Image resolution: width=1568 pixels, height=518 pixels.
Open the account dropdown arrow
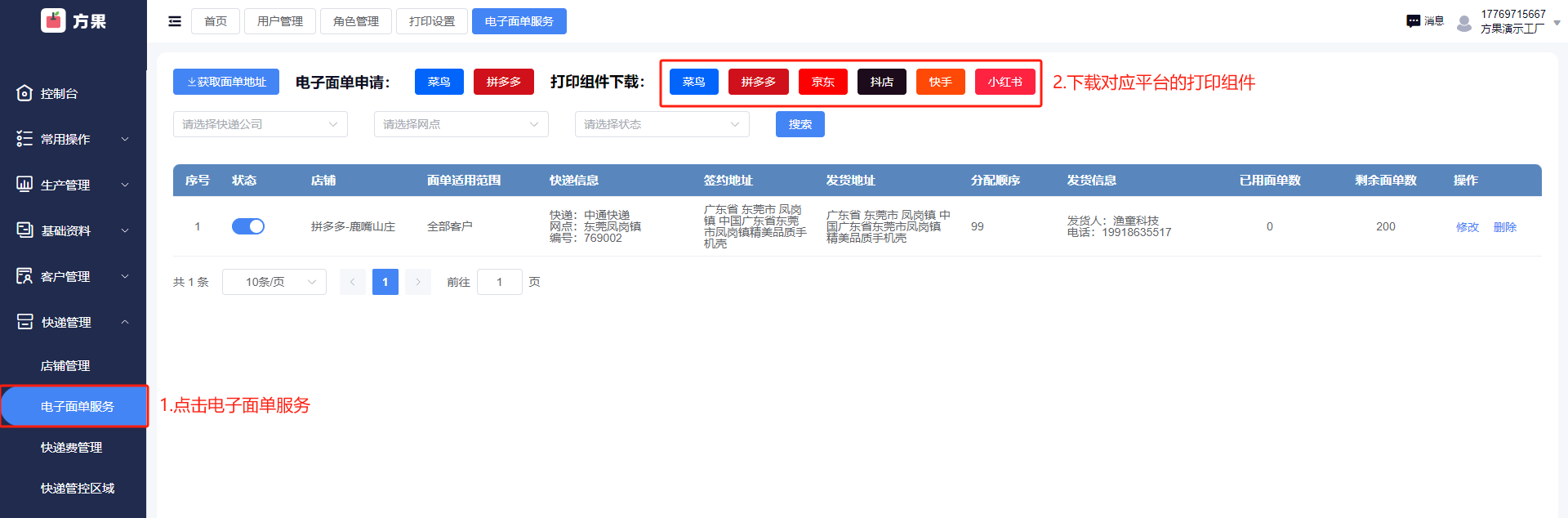point(1557,23)
